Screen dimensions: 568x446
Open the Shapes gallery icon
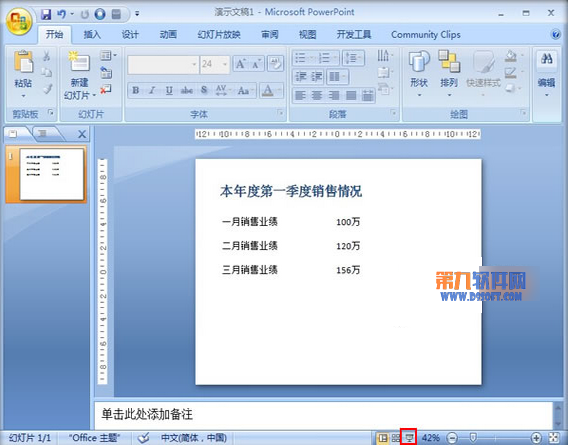coord(419,62)
